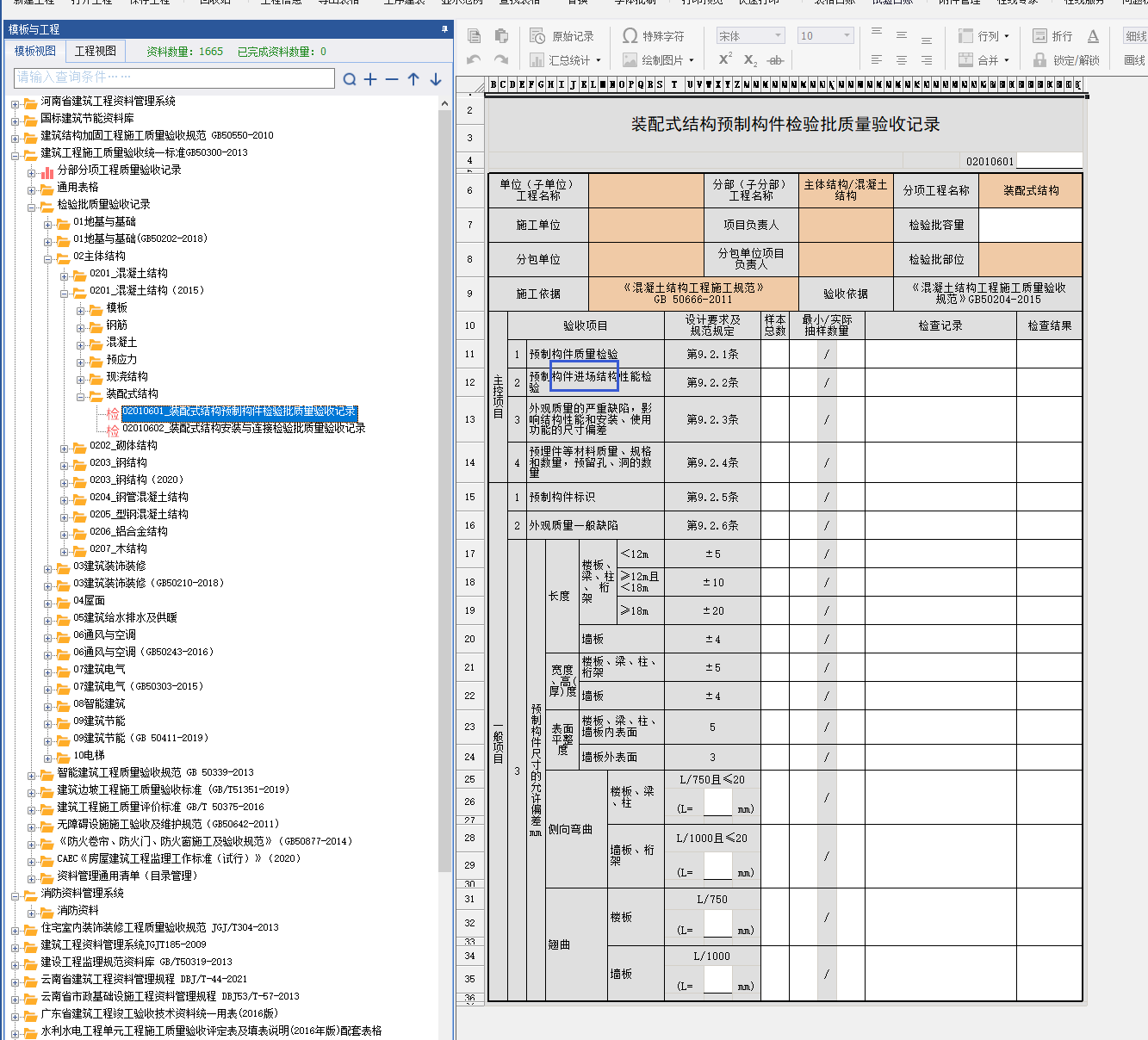
Task: Pin the 模板与工程 panel
Action: tap(444, 29)
